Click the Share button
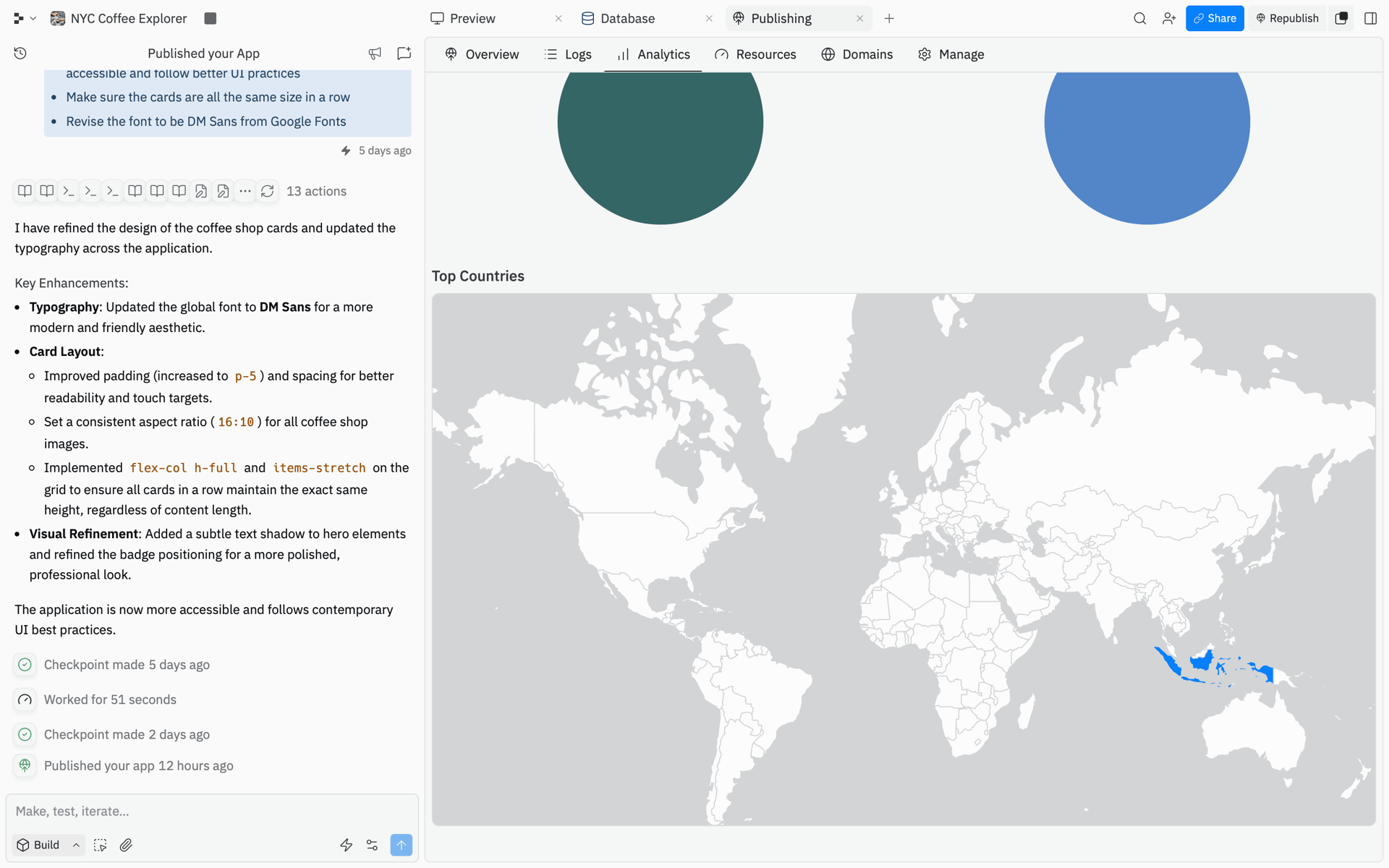Screen dimensions: 1389x868 [1215, 19]
